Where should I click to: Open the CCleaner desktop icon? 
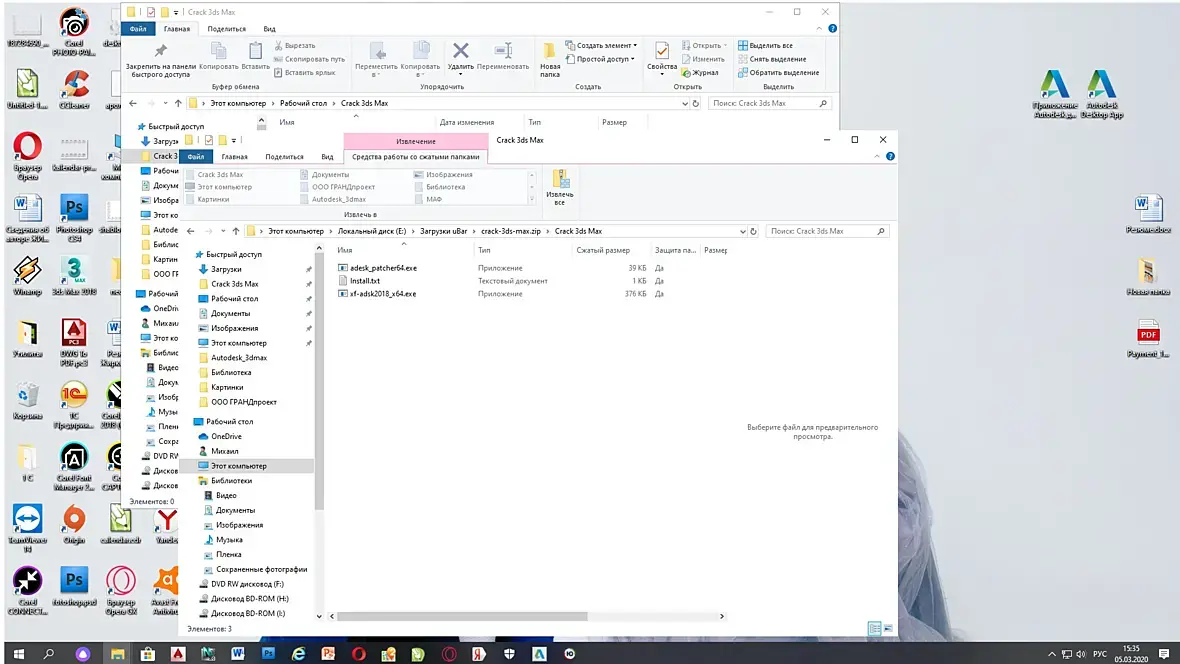click(x=74, y=90)
